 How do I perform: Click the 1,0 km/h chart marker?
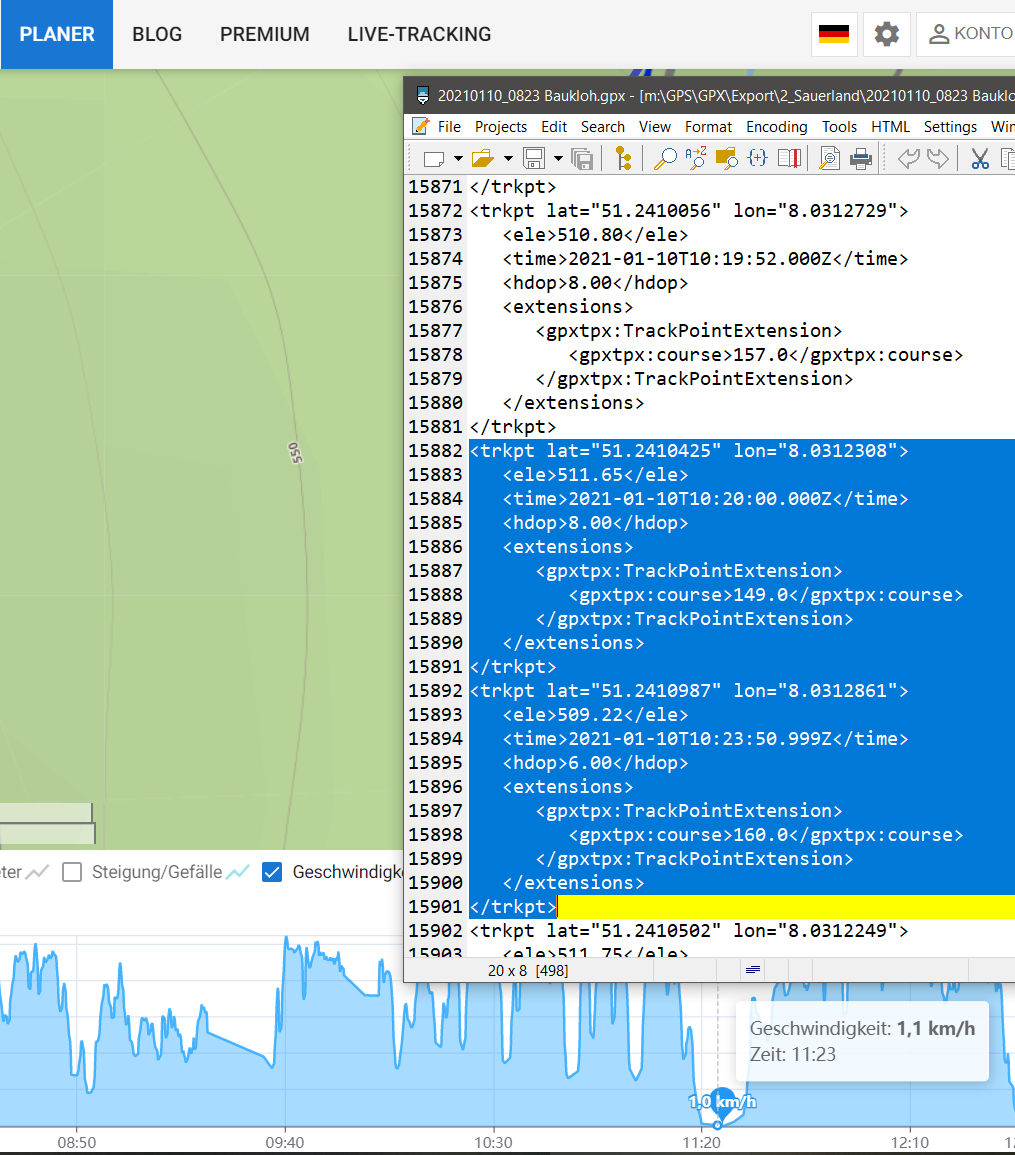click(x=721, y=1103)
